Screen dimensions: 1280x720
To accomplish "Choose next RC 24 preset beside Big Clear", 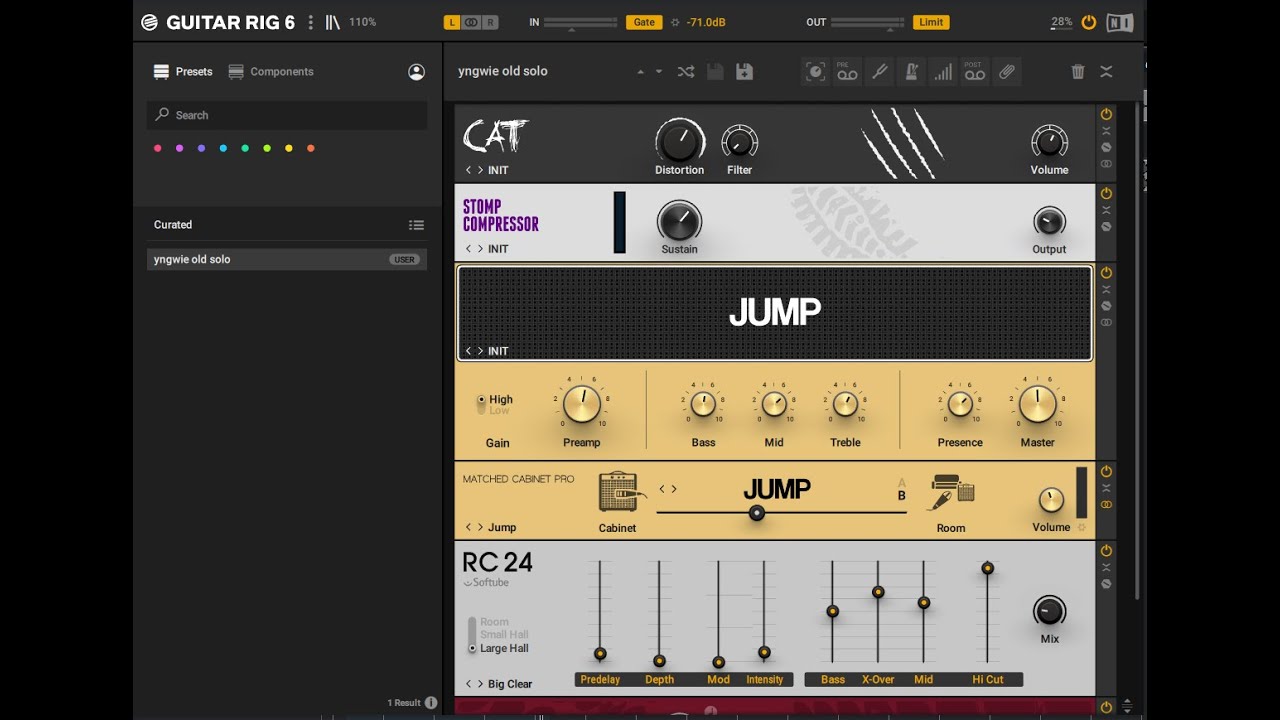I will coord(480,684).
